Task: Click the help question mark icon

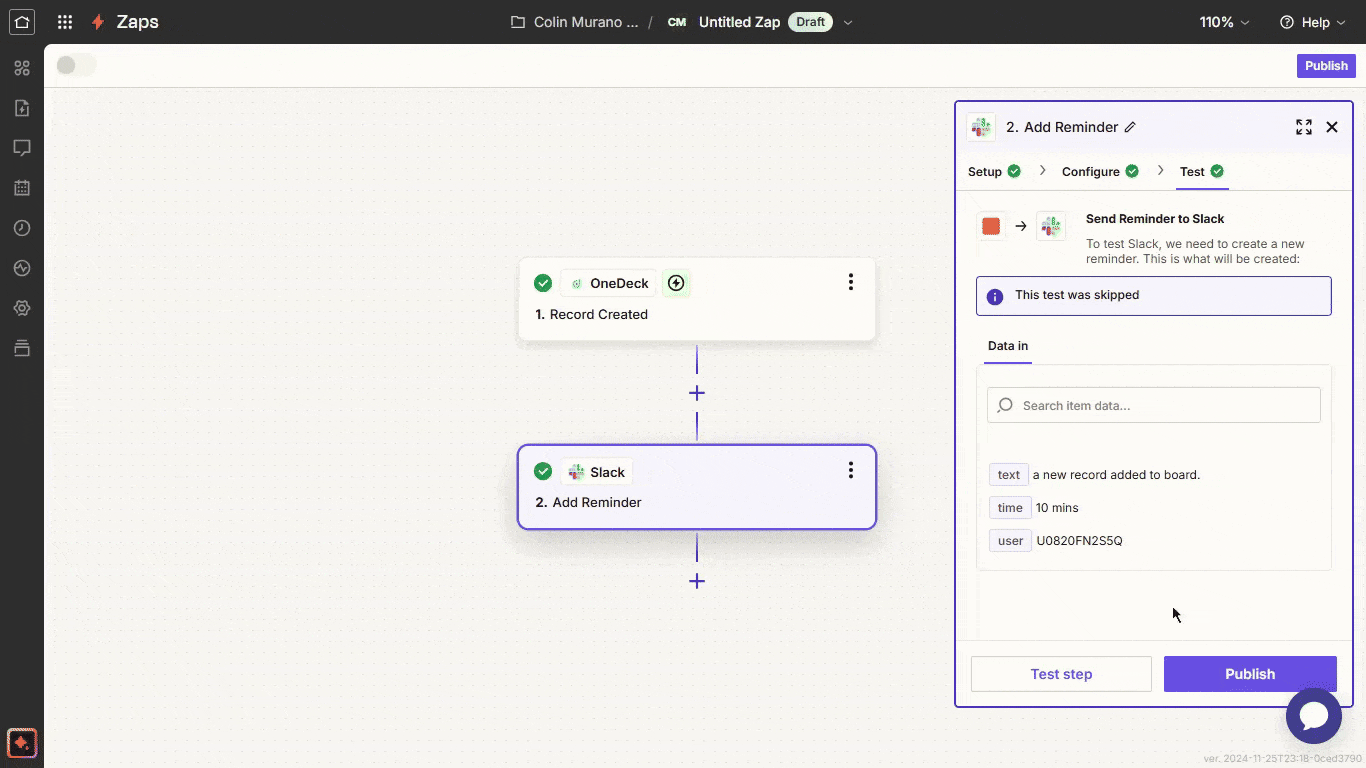Action: pyautogui.click(x=1287, y=22)
